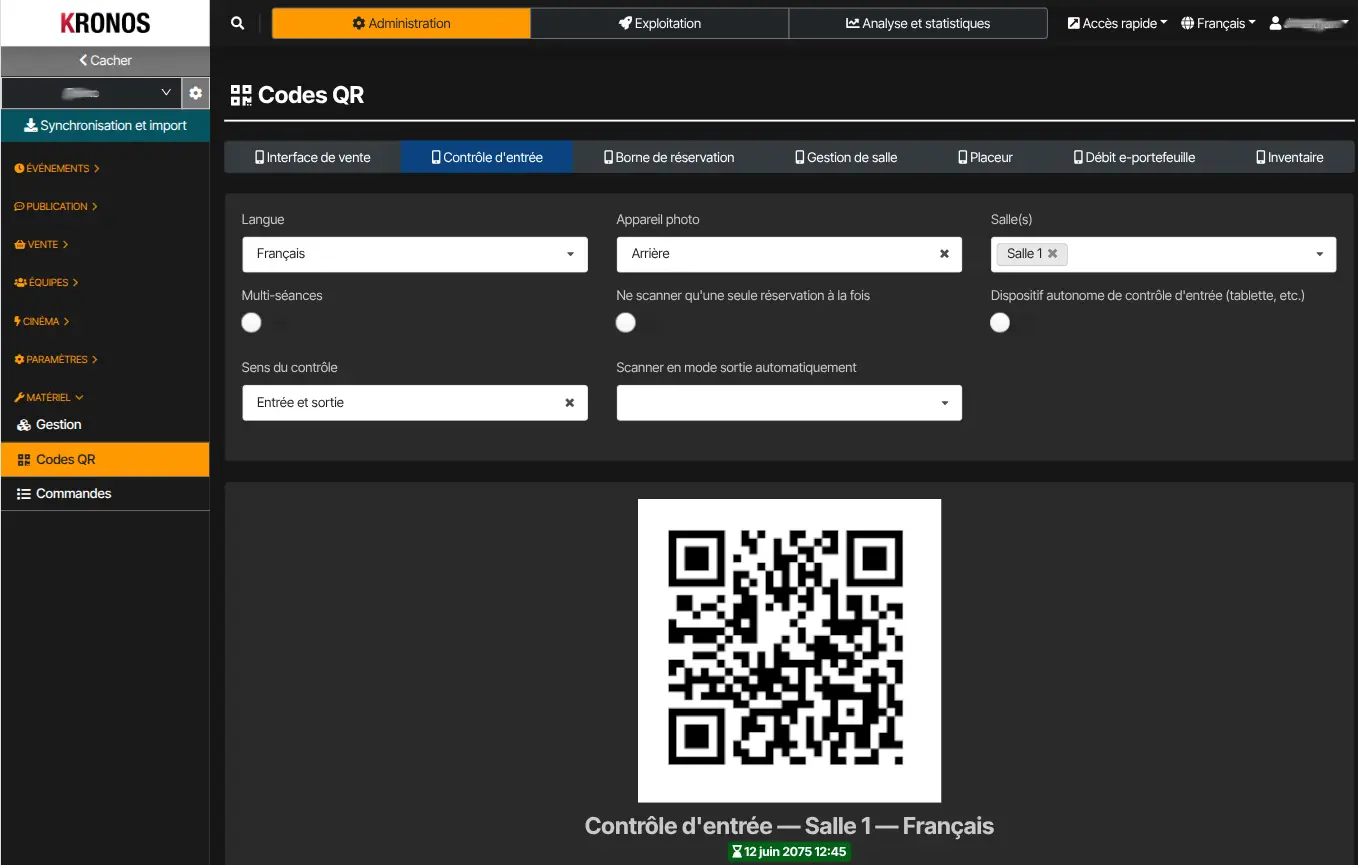
Task: Click the gear settings icon
Action: [x=196, y=93]
